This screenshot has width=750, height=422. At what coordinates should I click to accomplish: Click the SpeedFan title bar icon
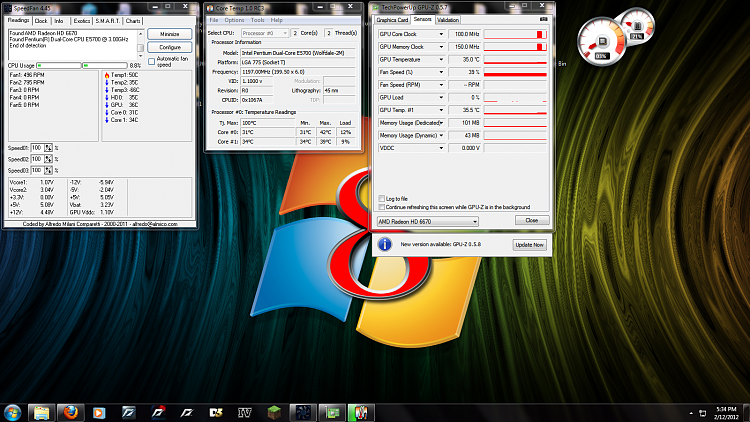coord(8,8)
